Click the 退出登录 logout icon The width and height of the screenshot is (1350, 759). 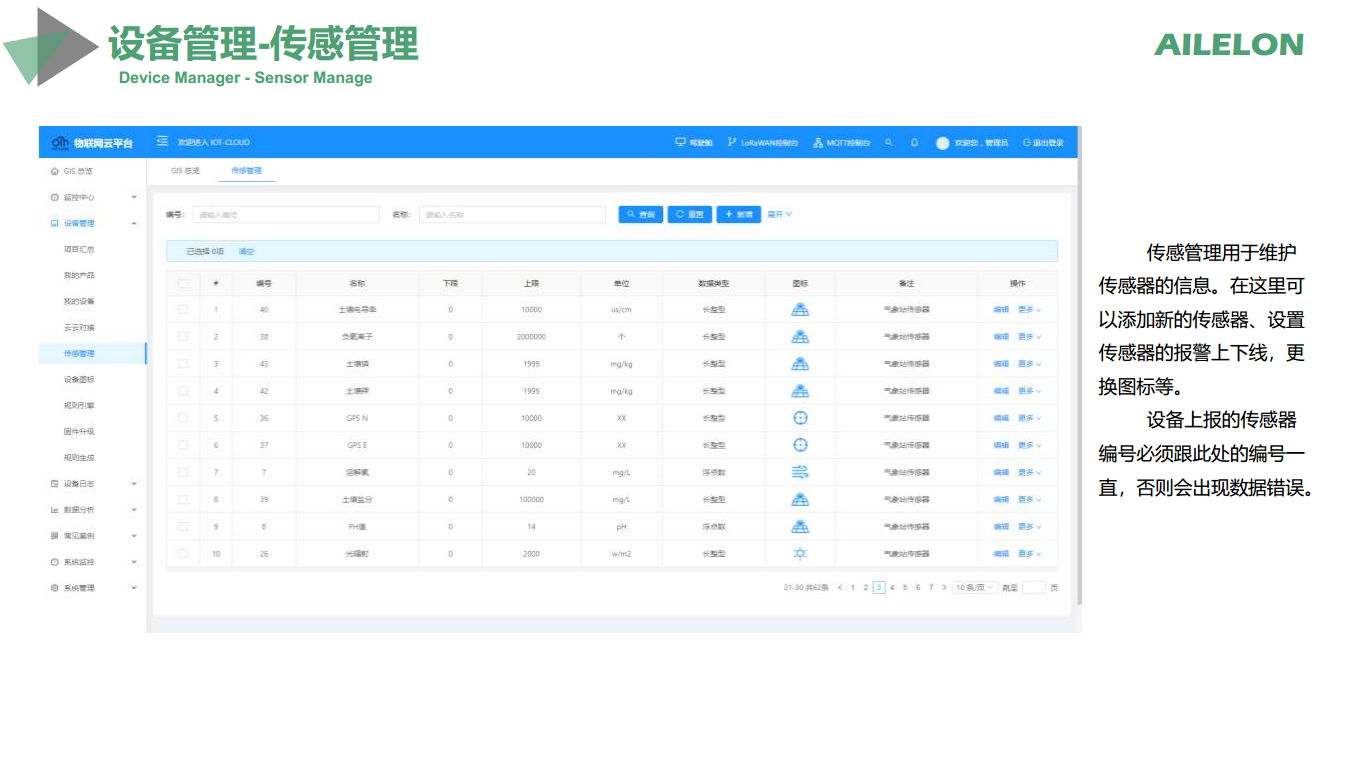(x=1026, y=143)
